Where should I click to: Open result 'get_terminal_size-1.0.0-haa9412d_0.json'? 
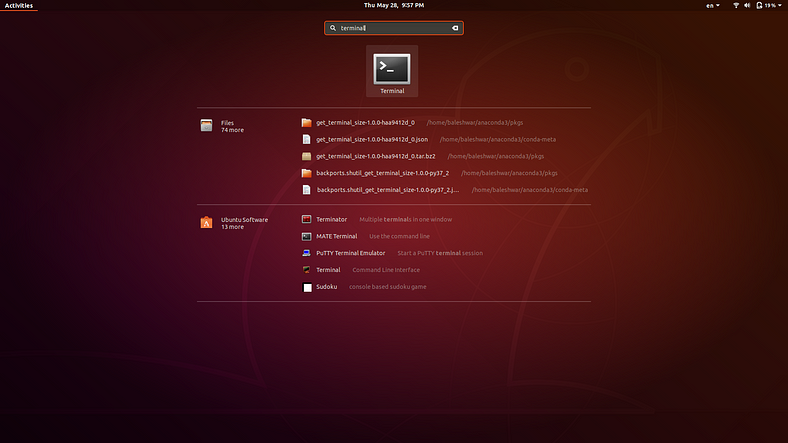[372, 139]
